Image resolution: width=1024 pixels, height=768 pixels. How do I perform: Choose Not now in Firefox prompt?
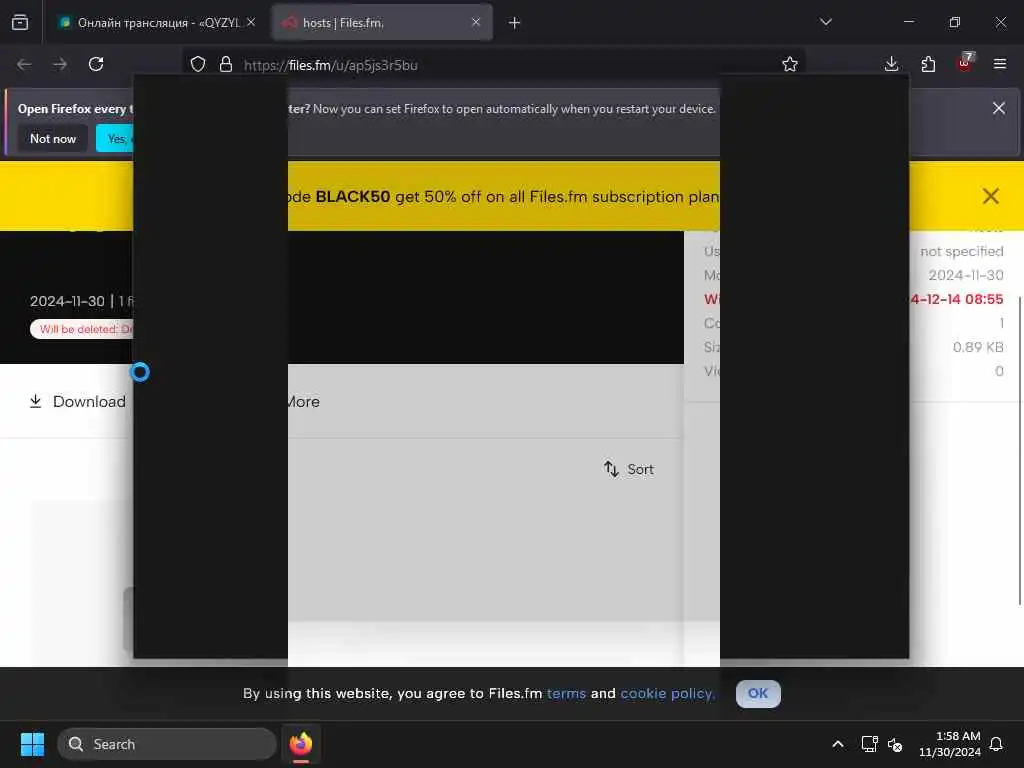coord(53,138)
